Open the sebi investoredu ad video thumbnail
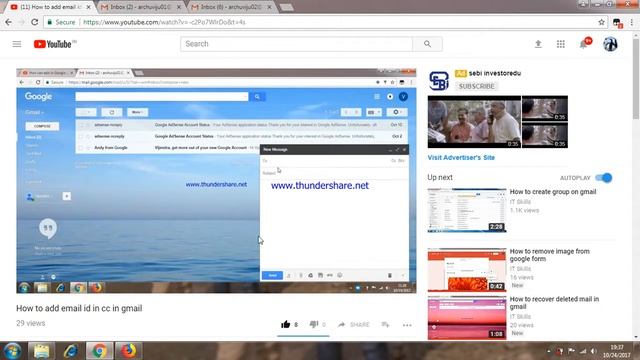 coord(474,122)
